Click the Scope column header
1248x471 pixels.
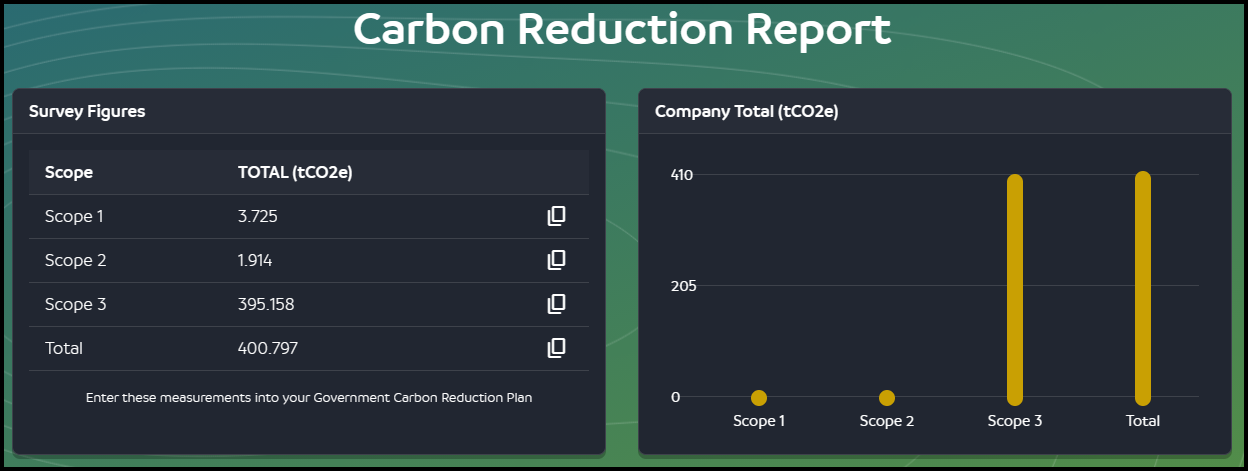[69, 172]
